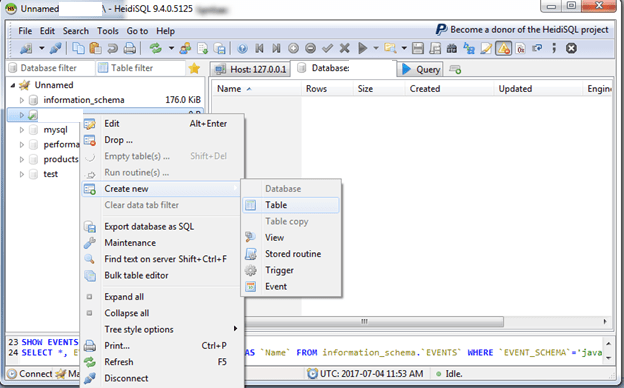624x388 pixels.
Task: Select Stored routine in the submenu
Action: 291,254
